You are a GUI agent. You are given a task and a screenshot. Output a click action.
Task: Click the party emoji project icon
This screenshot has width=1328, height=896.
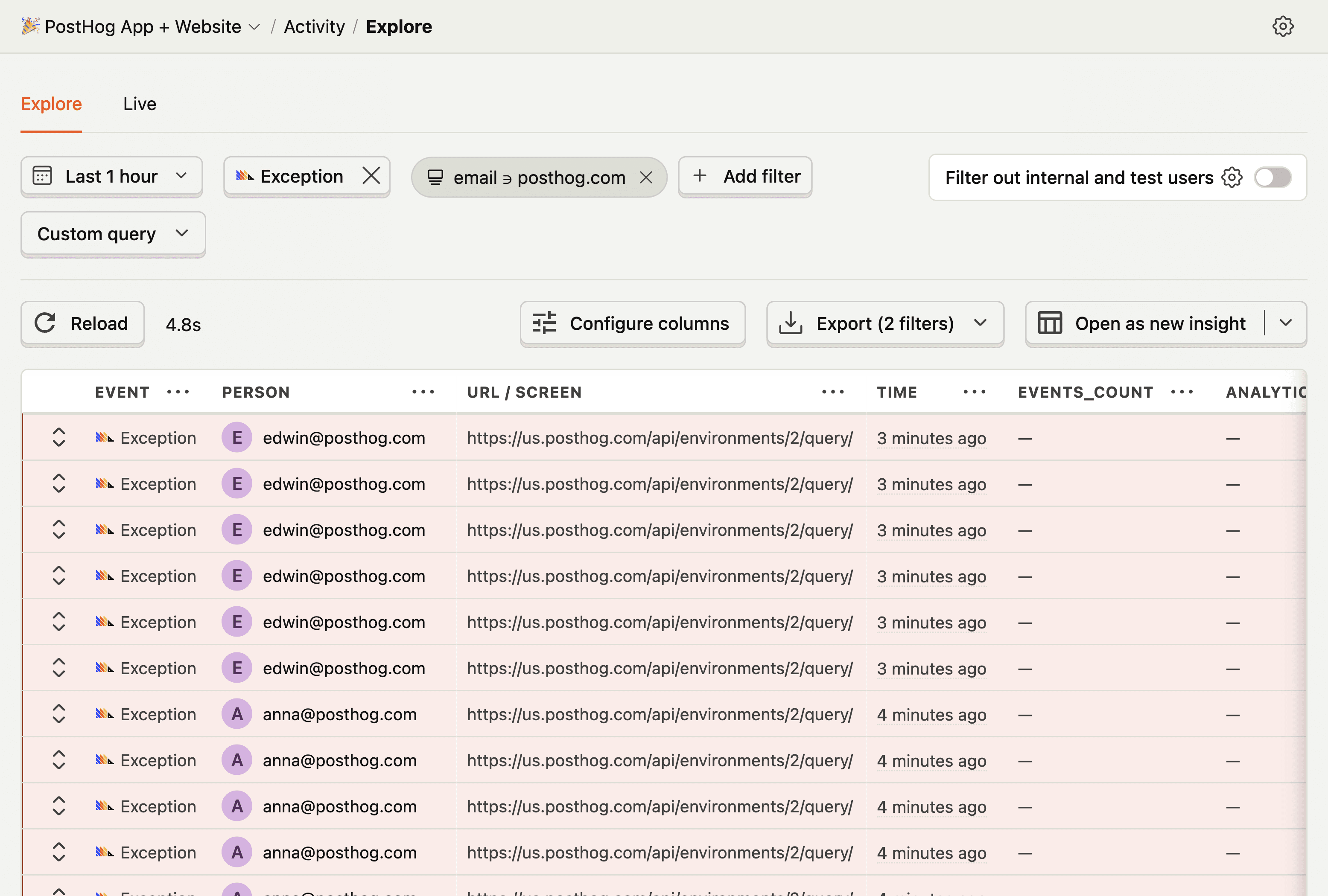(x=30, y=26)
